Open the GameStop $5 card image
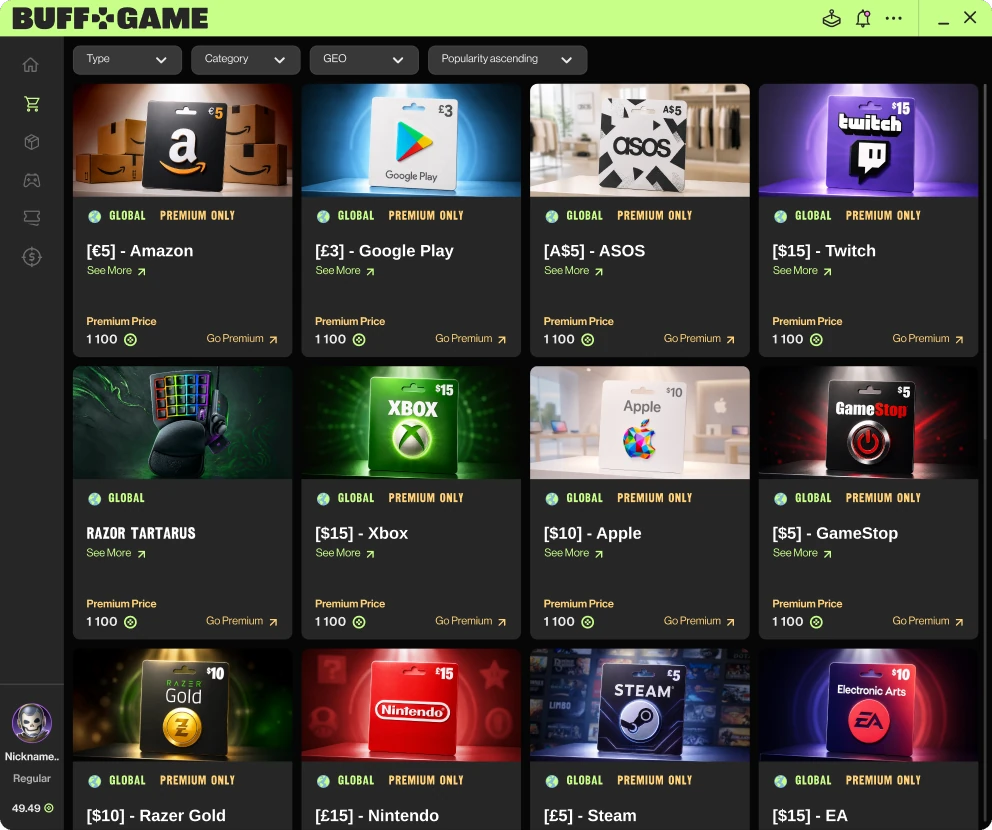The width and height of the screenshot is (992, 830). click(869, 423)
